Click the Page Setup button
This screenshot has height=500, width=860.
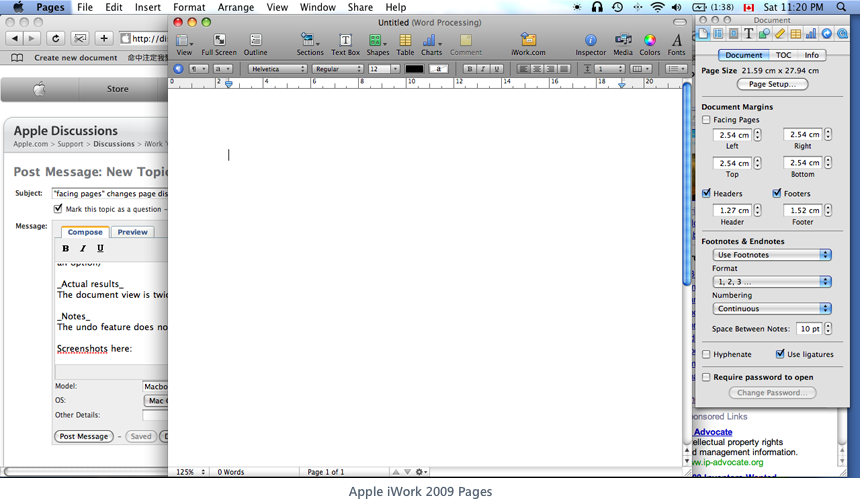click(x=772, y=84)
